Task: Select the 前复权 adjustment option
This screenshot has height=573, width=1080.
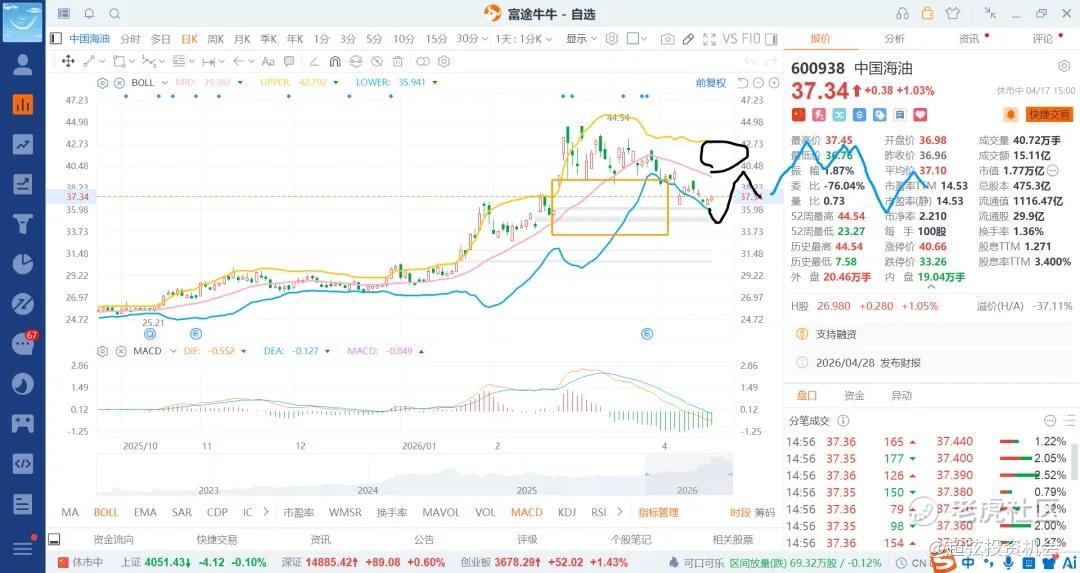Action: tap(711, 83)
